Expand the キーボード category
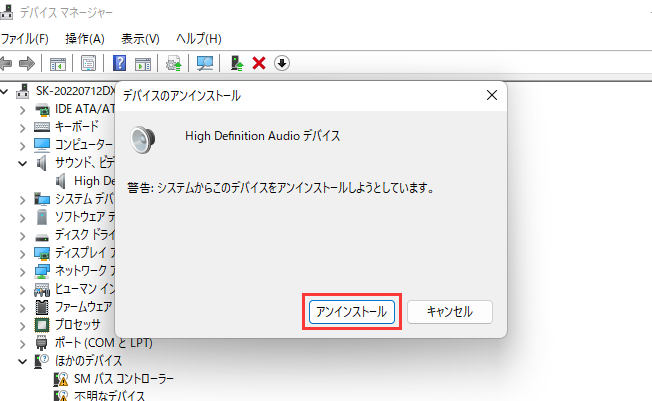The height and width of the screenshot is (401, 652). (x=22, y=128)
